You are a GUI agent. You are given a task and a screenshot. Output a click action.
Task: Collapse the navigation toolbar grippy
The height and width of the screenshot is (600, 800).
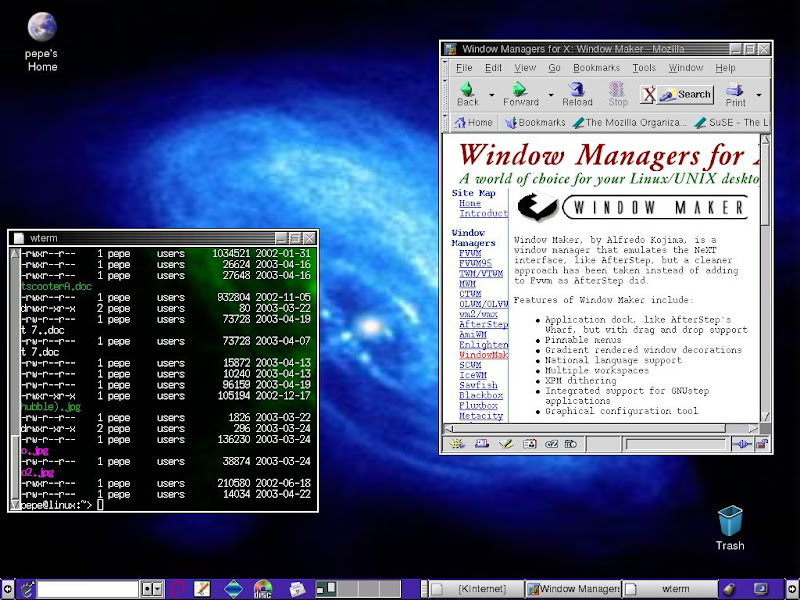(445, 95)
